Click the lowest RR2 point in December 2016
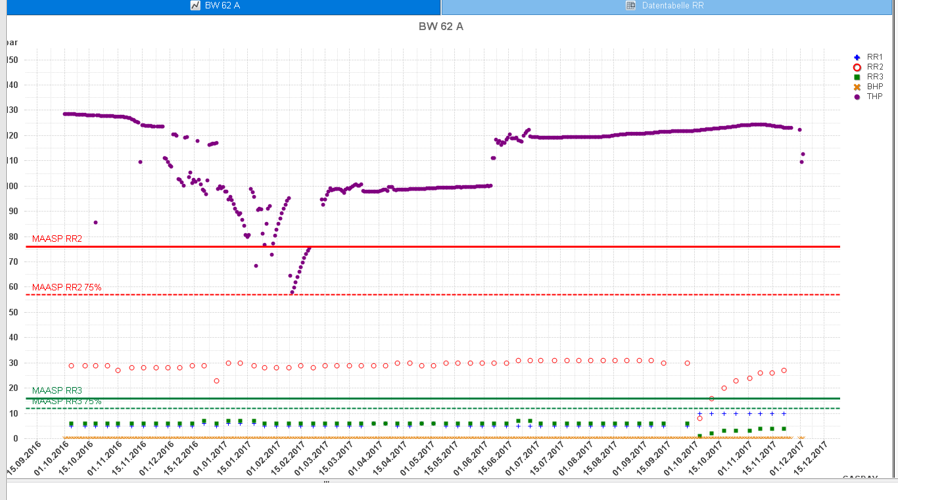The height and width of the screenshot is (500, 932). click(216, 381)
